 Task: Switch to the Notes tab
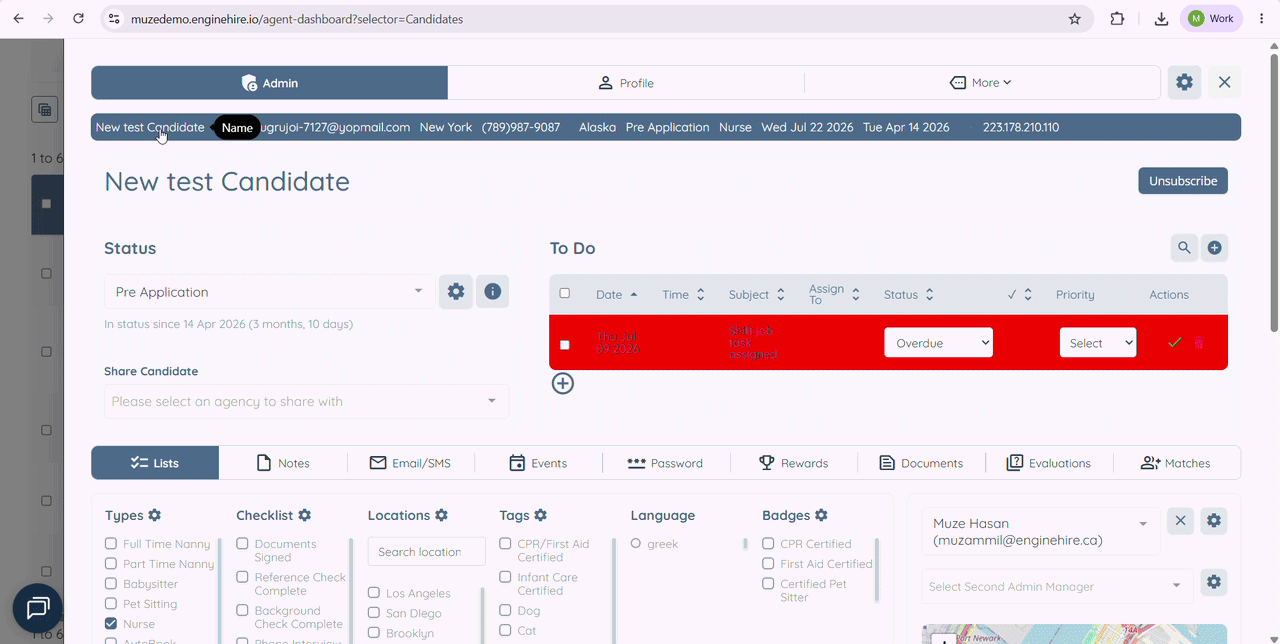point(283,463)
